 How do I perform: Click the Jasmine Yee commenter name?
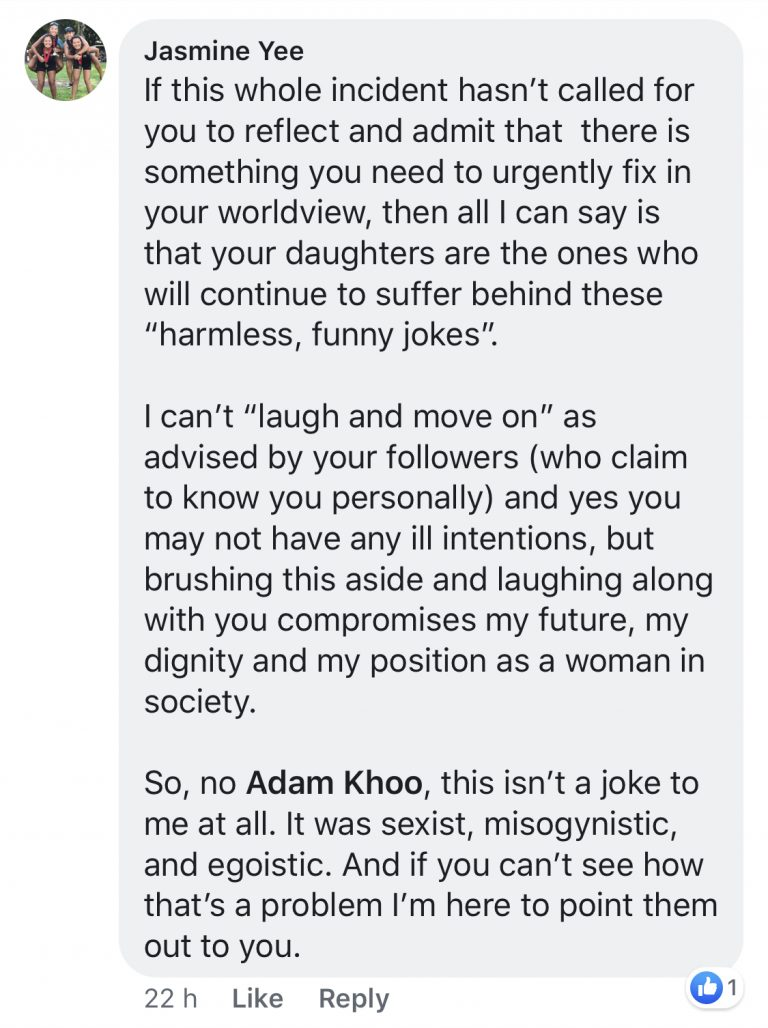pos(224,51)
